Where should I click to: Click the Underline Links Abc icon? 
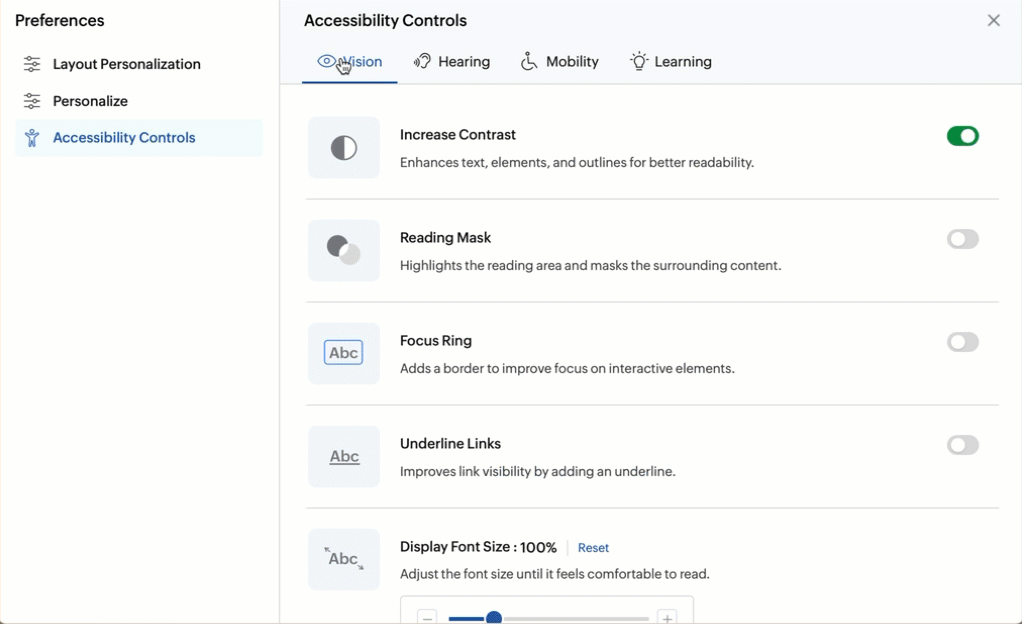343,456
